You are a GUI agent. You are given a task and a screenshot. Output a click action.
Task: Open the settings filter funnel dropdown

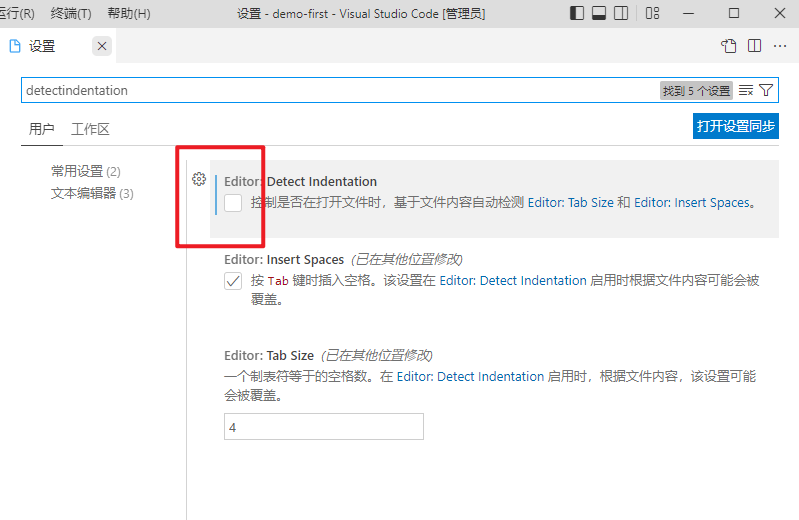pyautogui.click(x=767, y=90)
